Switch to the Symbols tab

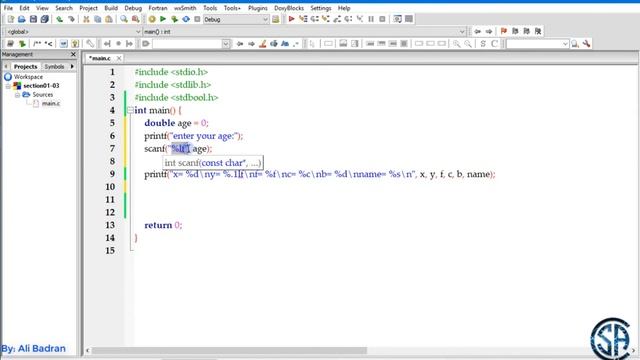coord(54,67)
